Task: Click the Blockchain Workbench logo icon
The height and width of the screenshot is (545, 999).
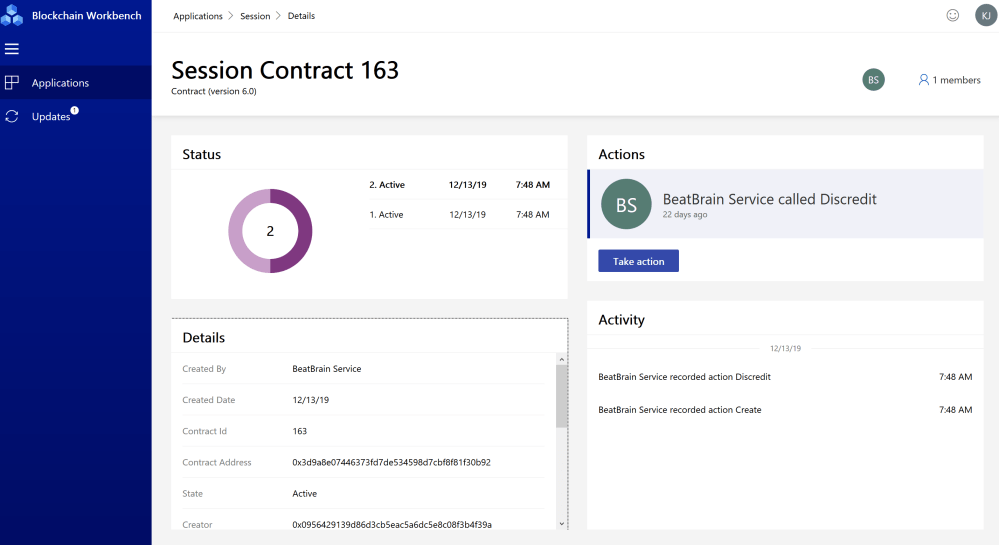Action: (x=12, y=16)
